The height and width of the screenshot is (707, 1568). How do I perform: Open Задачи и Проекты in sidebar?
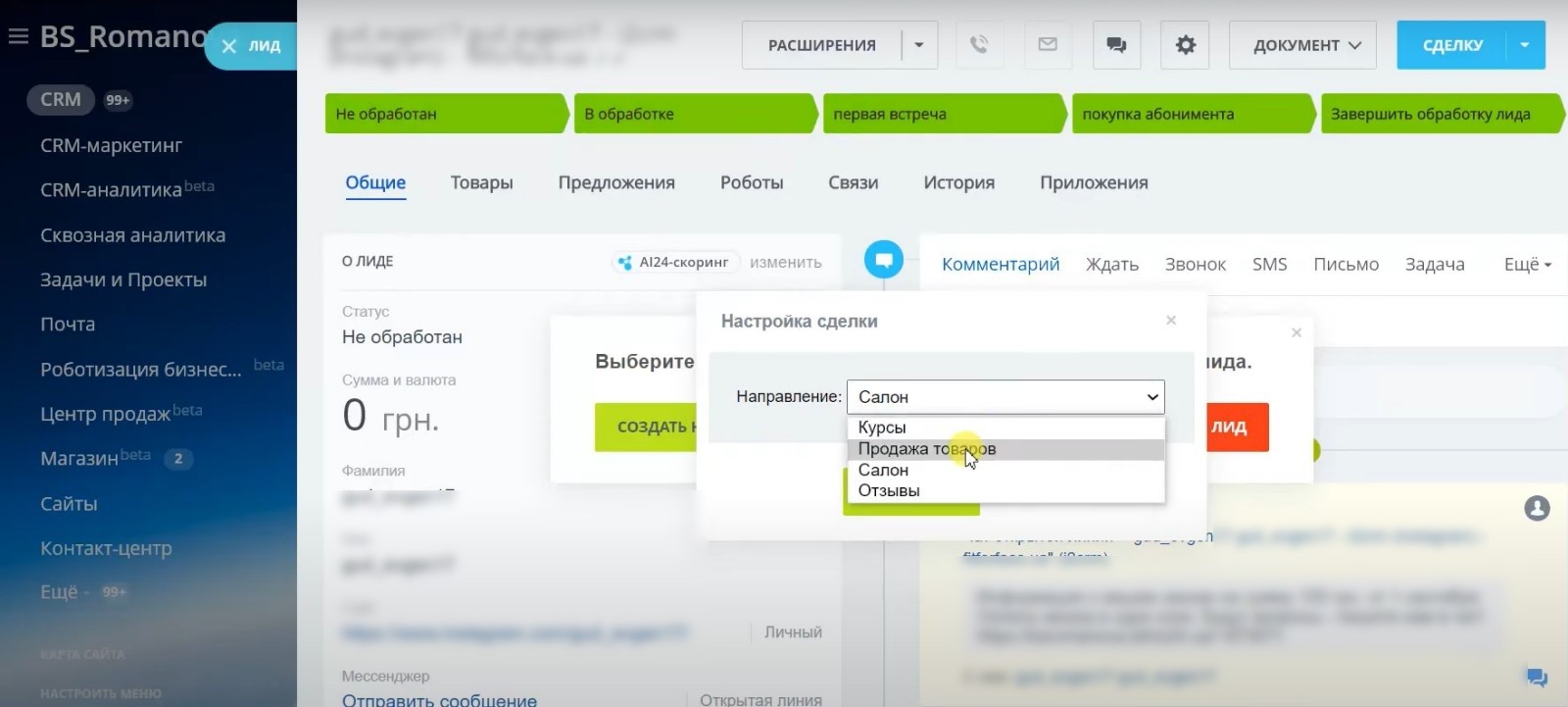click(x=123, y=279)
